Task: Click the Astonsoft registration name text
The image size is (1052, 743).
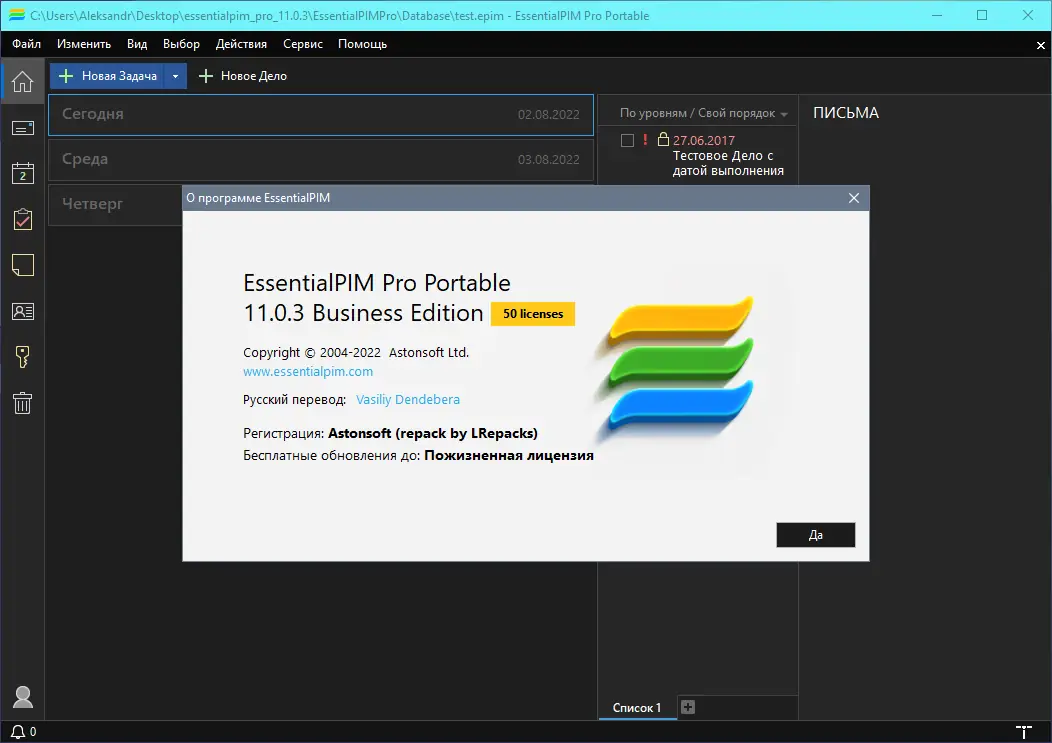Action: (433, 434)
